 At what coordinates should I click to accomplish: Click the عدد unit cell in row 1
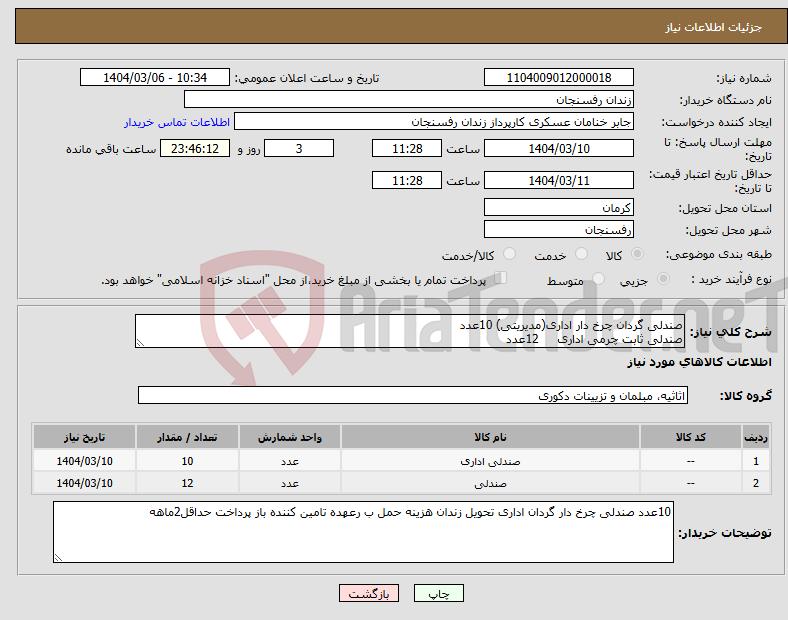tap(290, 461)
